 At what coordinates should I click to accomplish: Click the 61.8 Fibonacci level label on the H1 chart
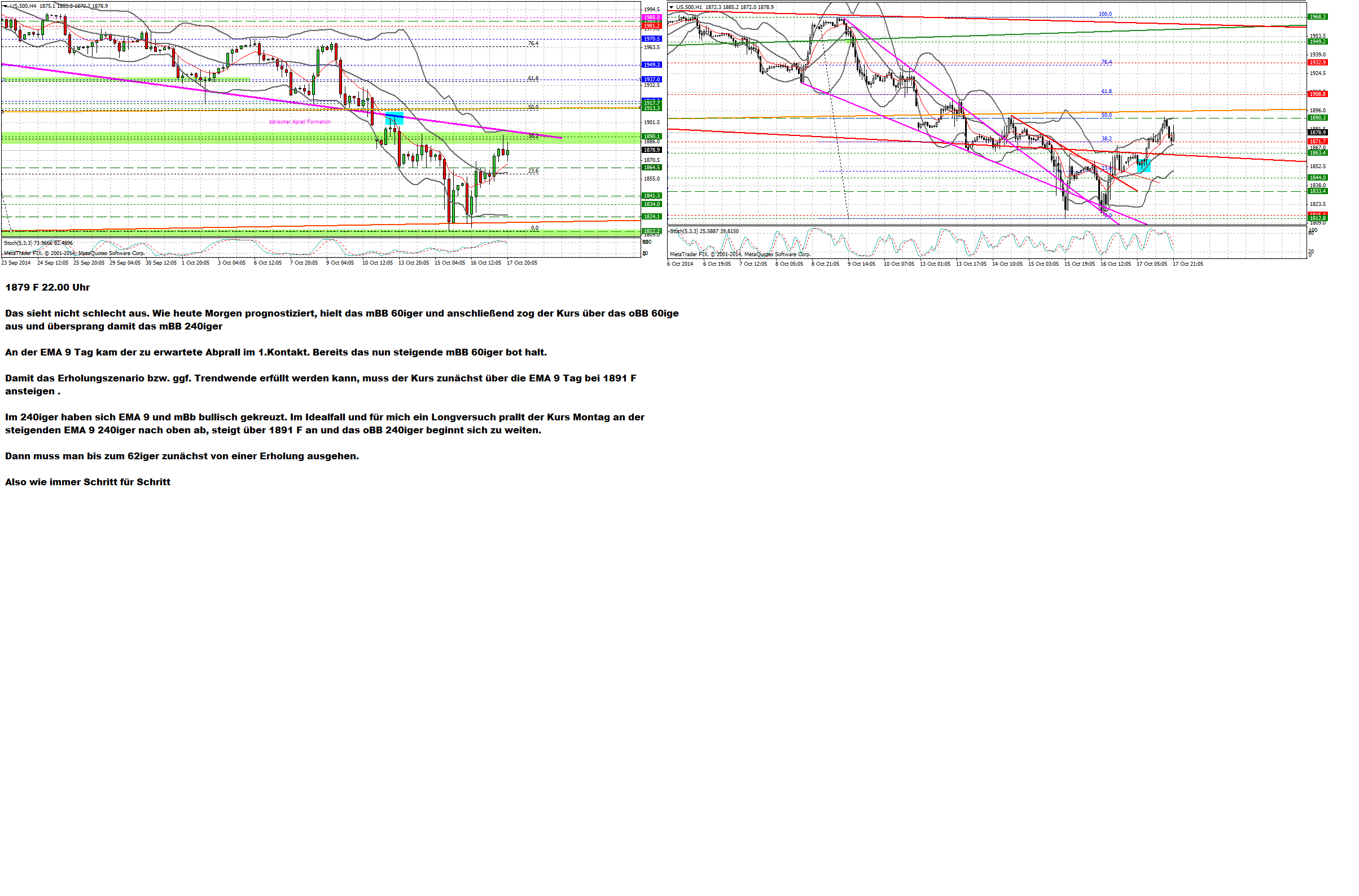1106,91
